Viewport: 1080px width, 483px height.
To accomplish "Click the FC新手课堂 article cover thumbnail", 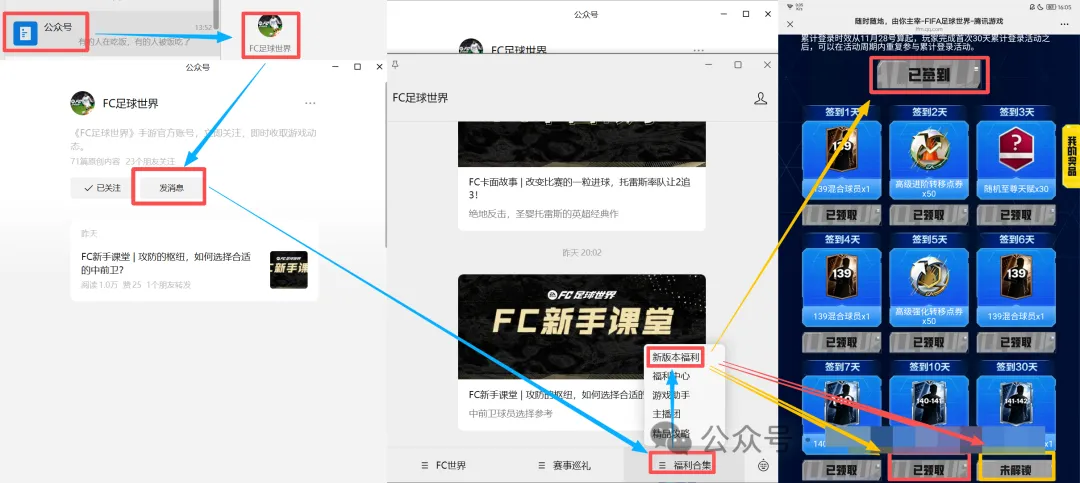I will (x=289, y=269).
